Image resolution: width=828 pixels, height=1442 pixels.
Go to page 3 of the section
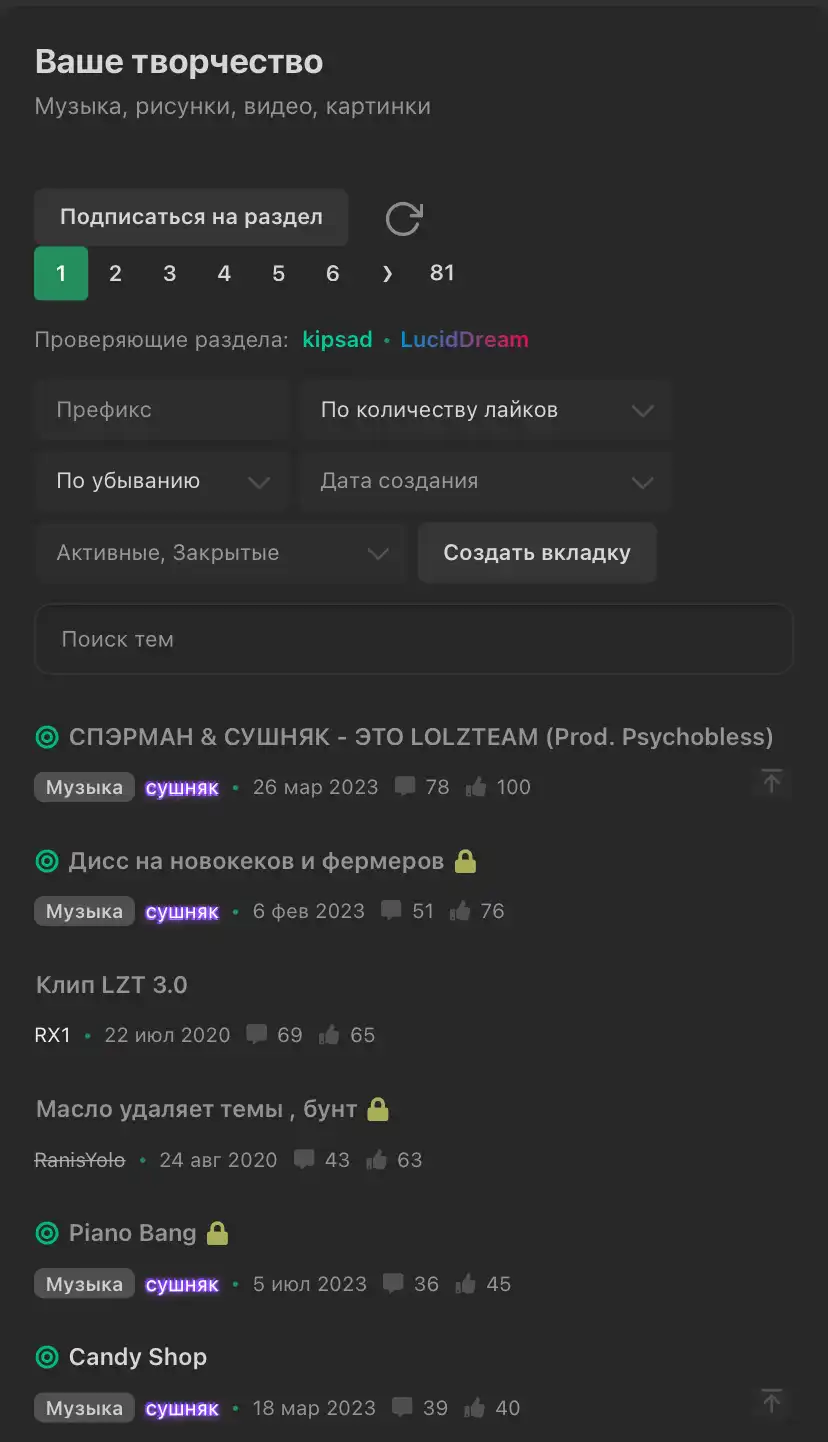click(x=170, y=274)
